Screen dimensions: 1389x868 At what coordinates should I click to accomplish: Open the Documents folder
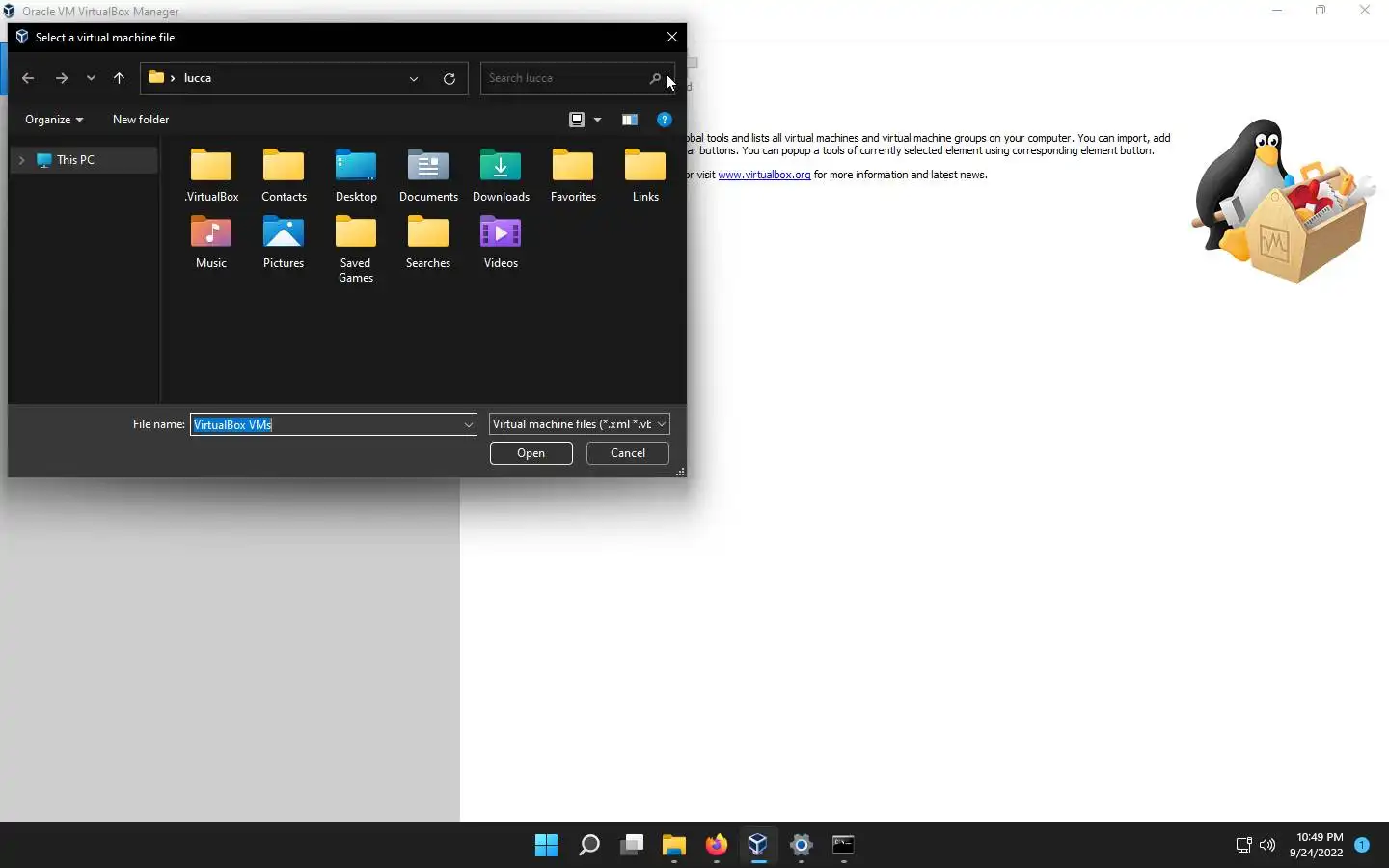[x=428, y=176]
